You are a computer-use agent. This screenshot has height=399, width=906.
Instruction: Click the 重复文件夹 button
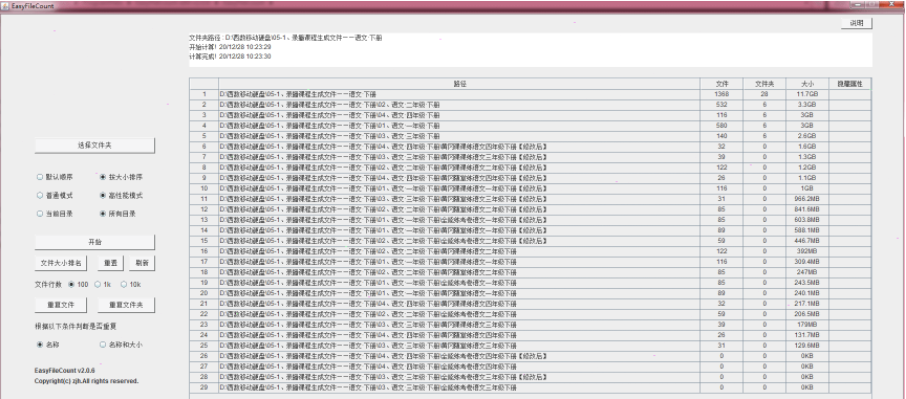coord(126,304)
